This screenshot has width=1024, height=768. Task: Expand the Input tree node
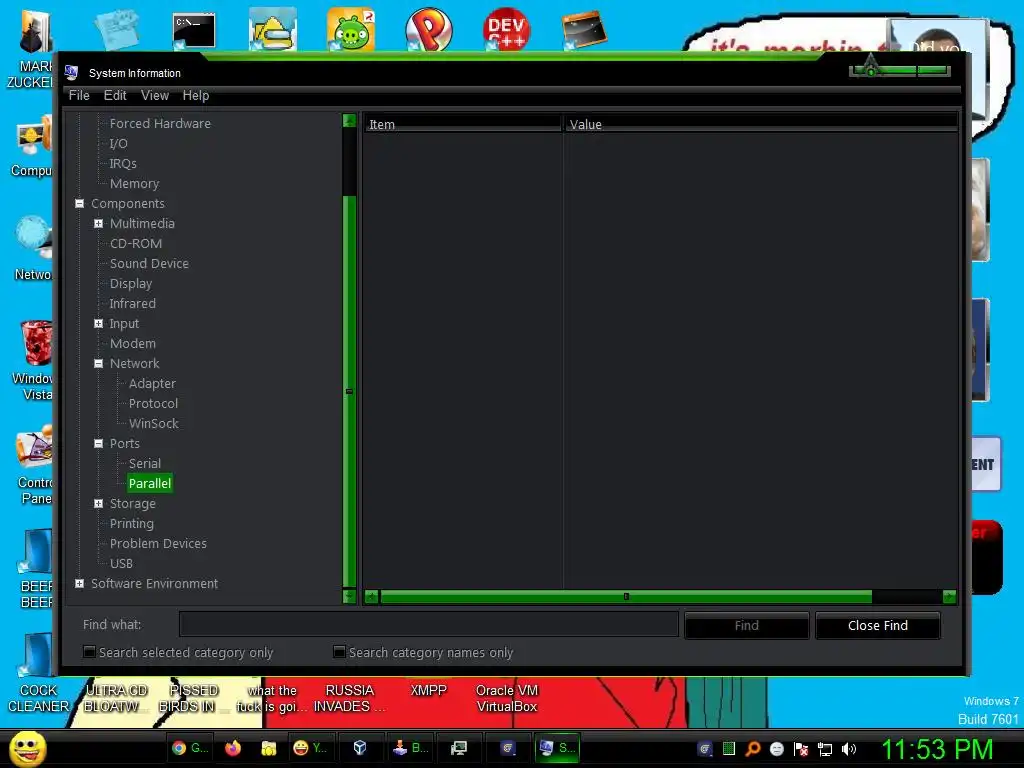(99, 323)
